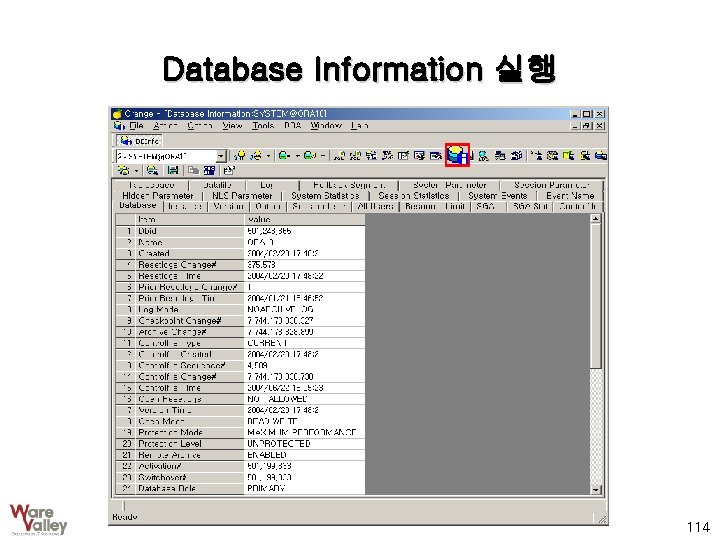This screenshot has width=720, height=540.
Task: Switch to the System Parameter tab
Action: pyautogui.click(x=450, y=185)
